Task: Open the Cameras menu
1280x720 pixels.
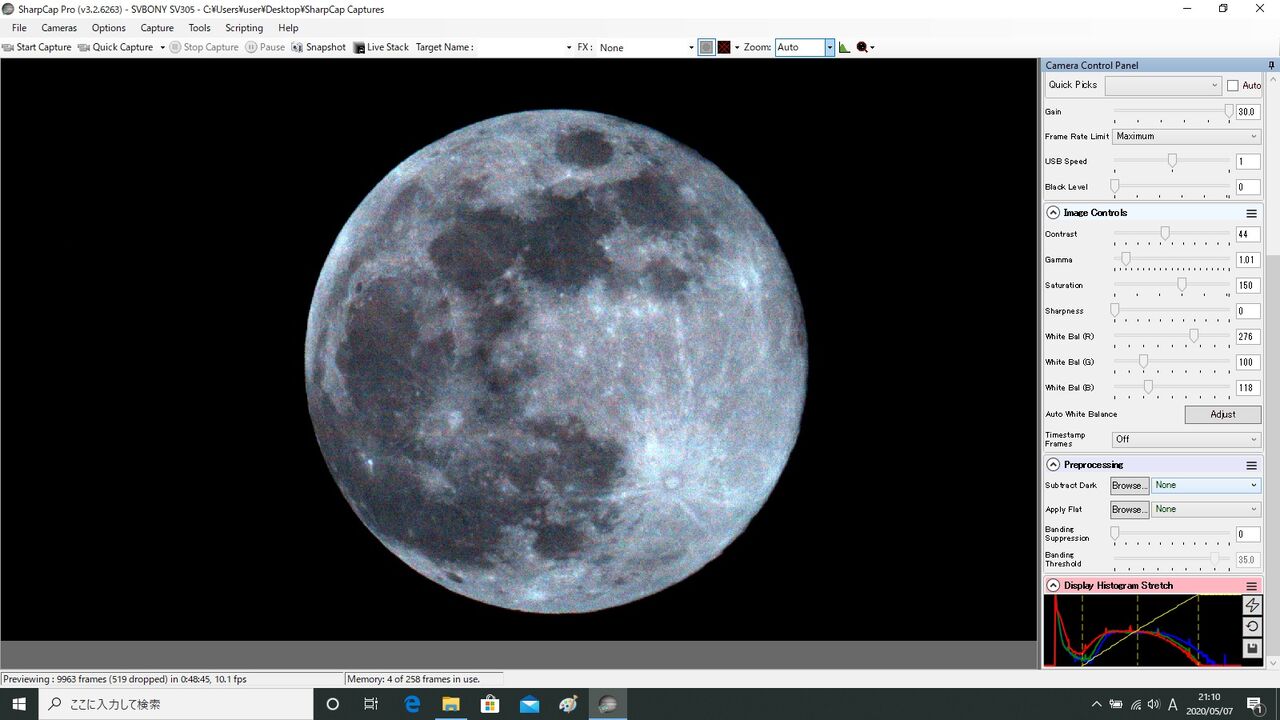Action: point(59,28)
